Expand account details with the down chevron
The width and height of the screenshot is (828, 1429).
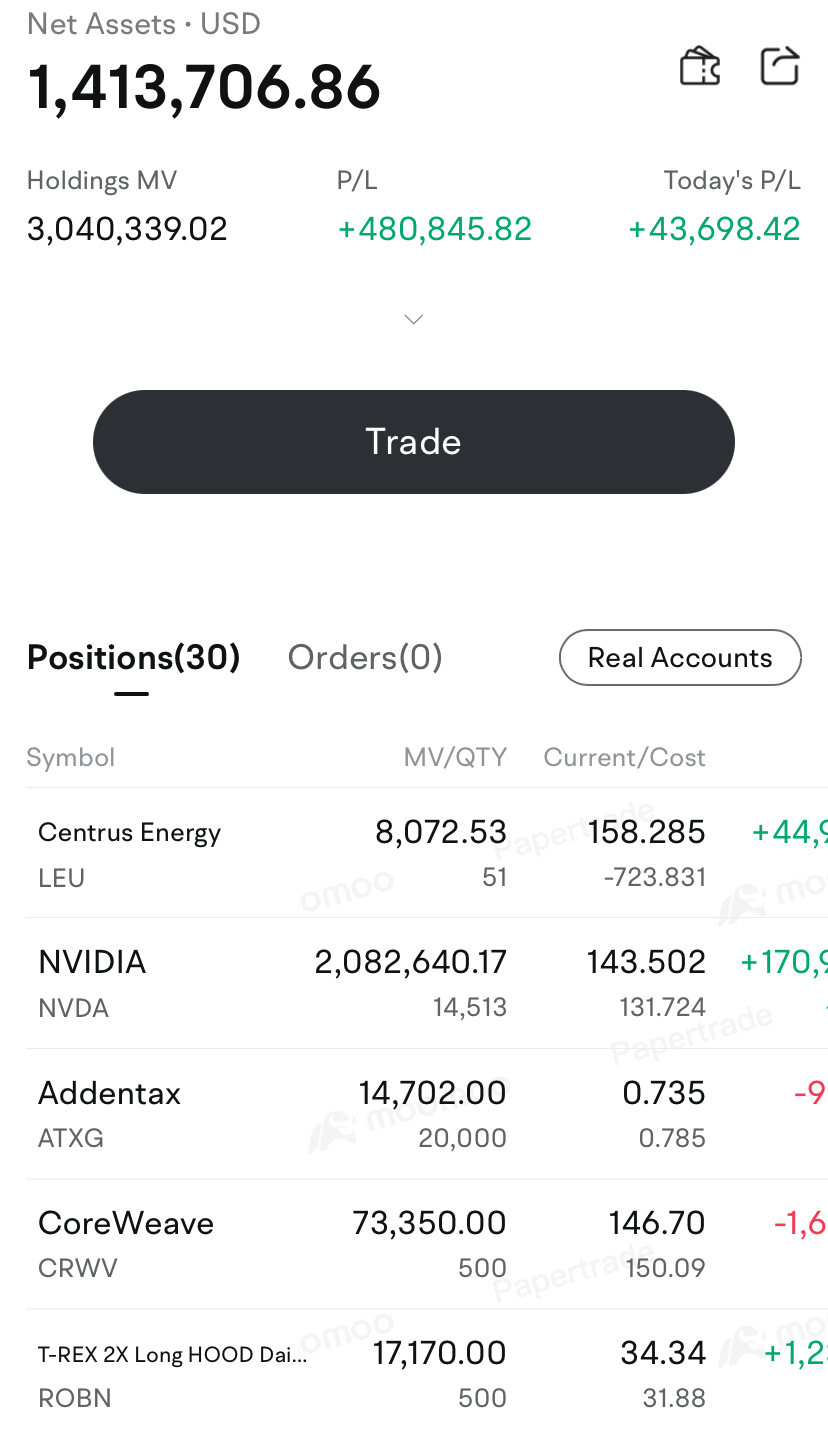[413, 319]
